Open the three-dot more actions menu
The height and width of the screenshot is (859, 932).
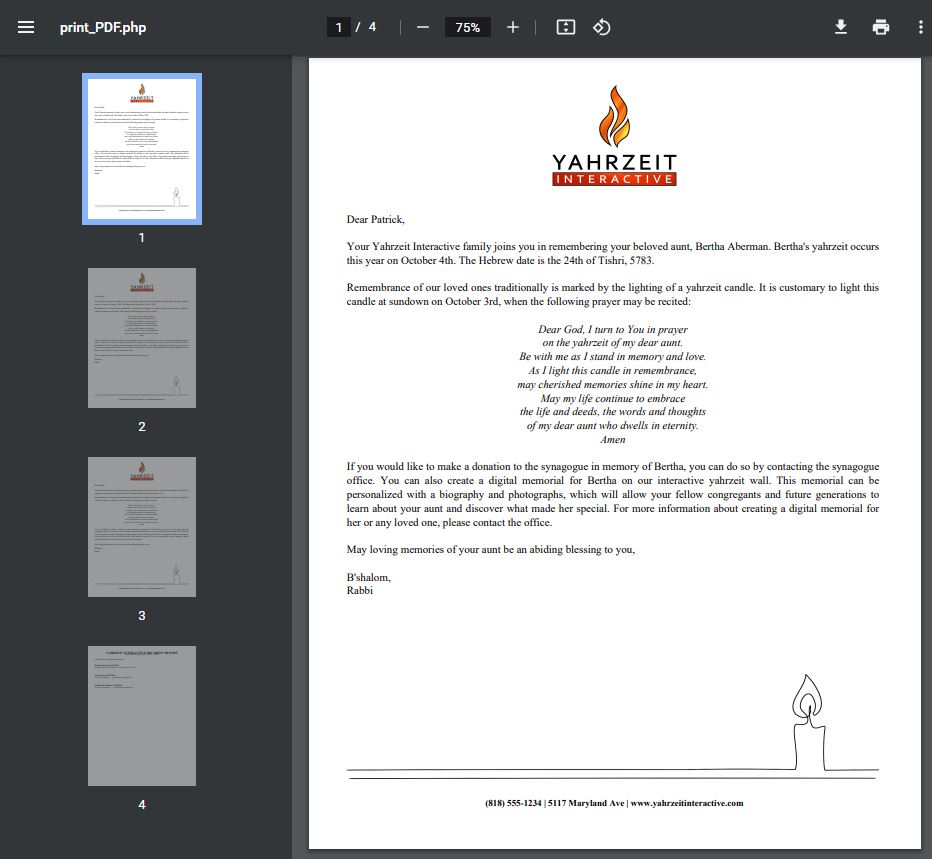tap(920, 27)
